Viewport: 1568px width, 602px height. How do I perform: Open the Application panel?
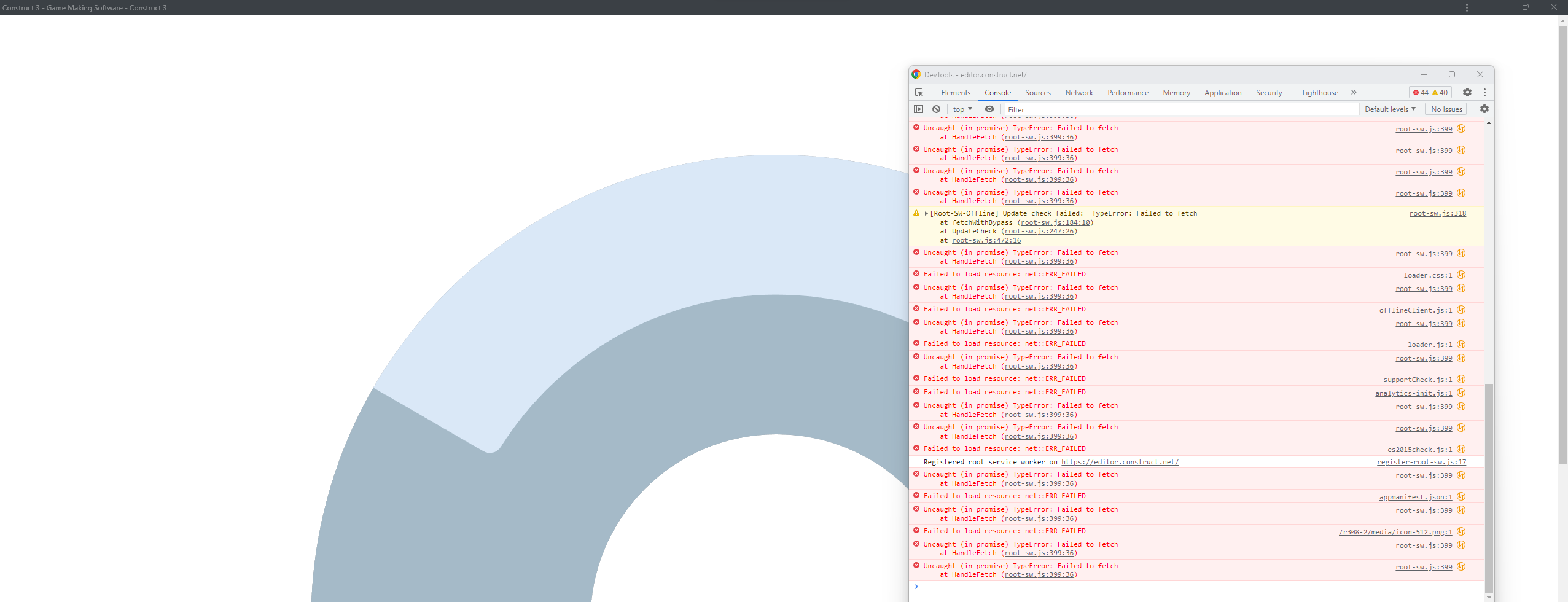[1222, 92]
